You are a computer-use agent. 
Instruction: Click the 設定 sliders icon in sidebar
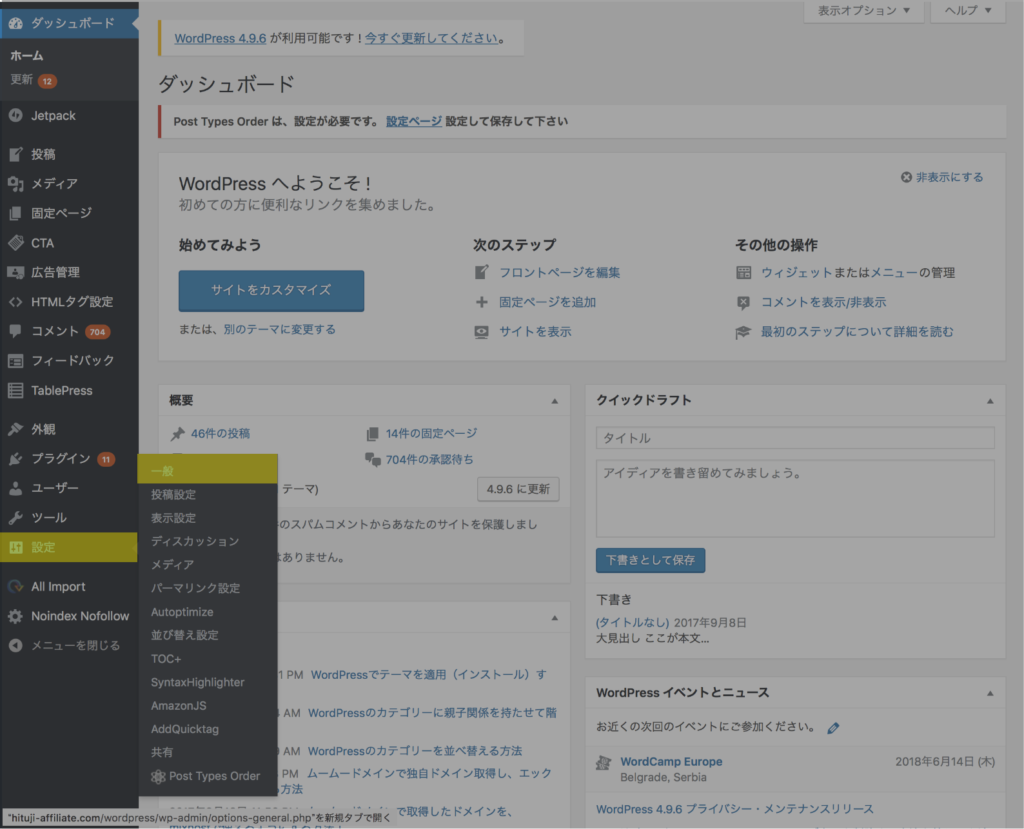pos(16,547)
